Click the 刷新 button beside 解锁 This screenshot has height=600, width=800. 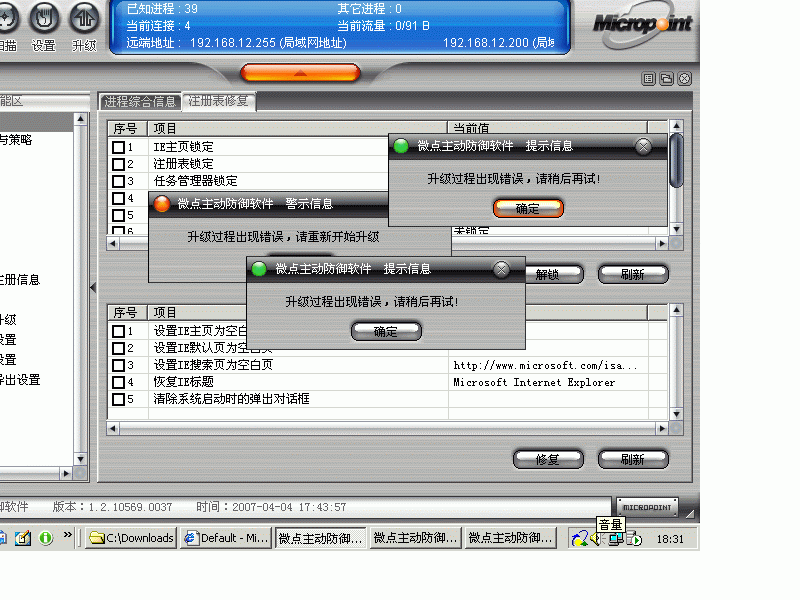click(633, 274)
